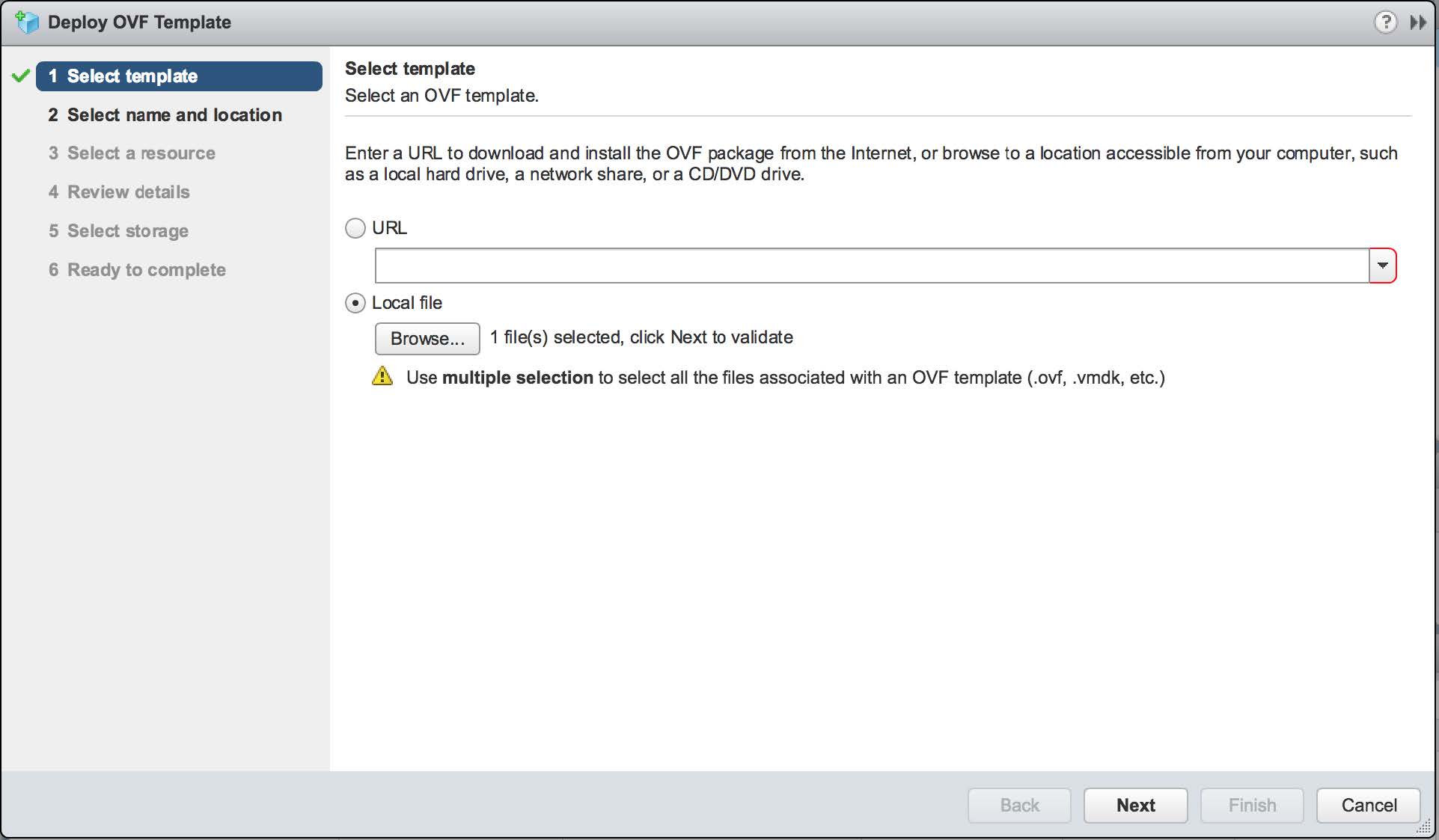Click the Deploy OVF Template box icon
This screenshot has height=840, width=1439.
click(x=27, y=22)
